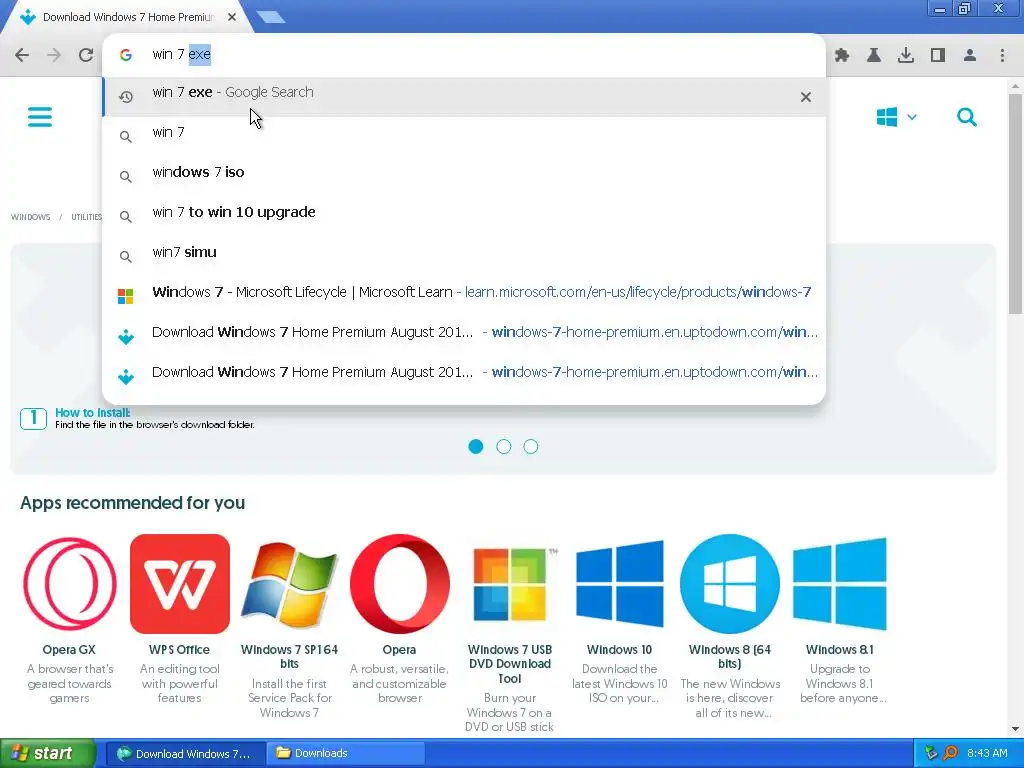
Task: Choose the 'windows 7 iso' suggestion
Action: (x=464, y=172)
